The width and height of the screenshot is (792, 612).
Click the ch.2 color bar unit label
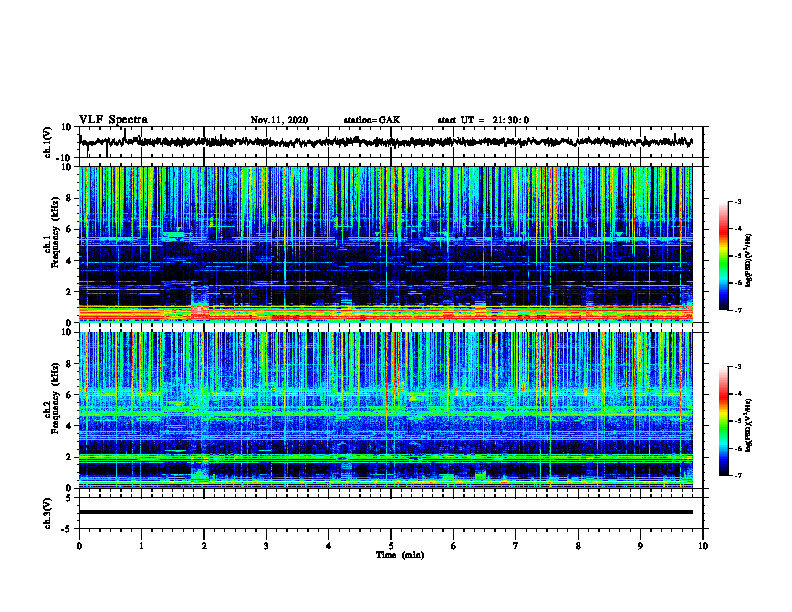[749, 425]
